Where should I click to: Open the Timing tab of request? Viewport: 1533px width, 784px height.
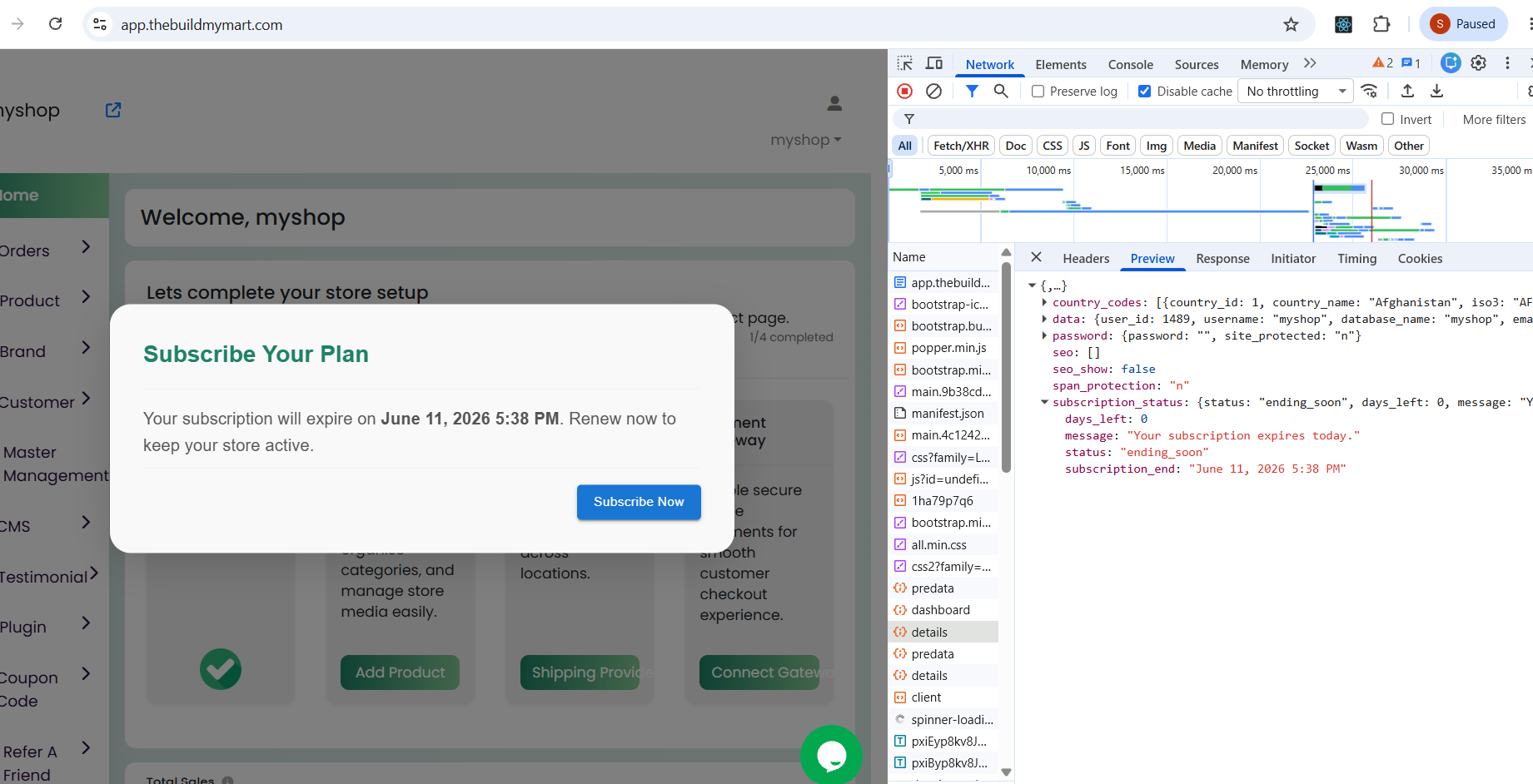tap(1356, 258)
